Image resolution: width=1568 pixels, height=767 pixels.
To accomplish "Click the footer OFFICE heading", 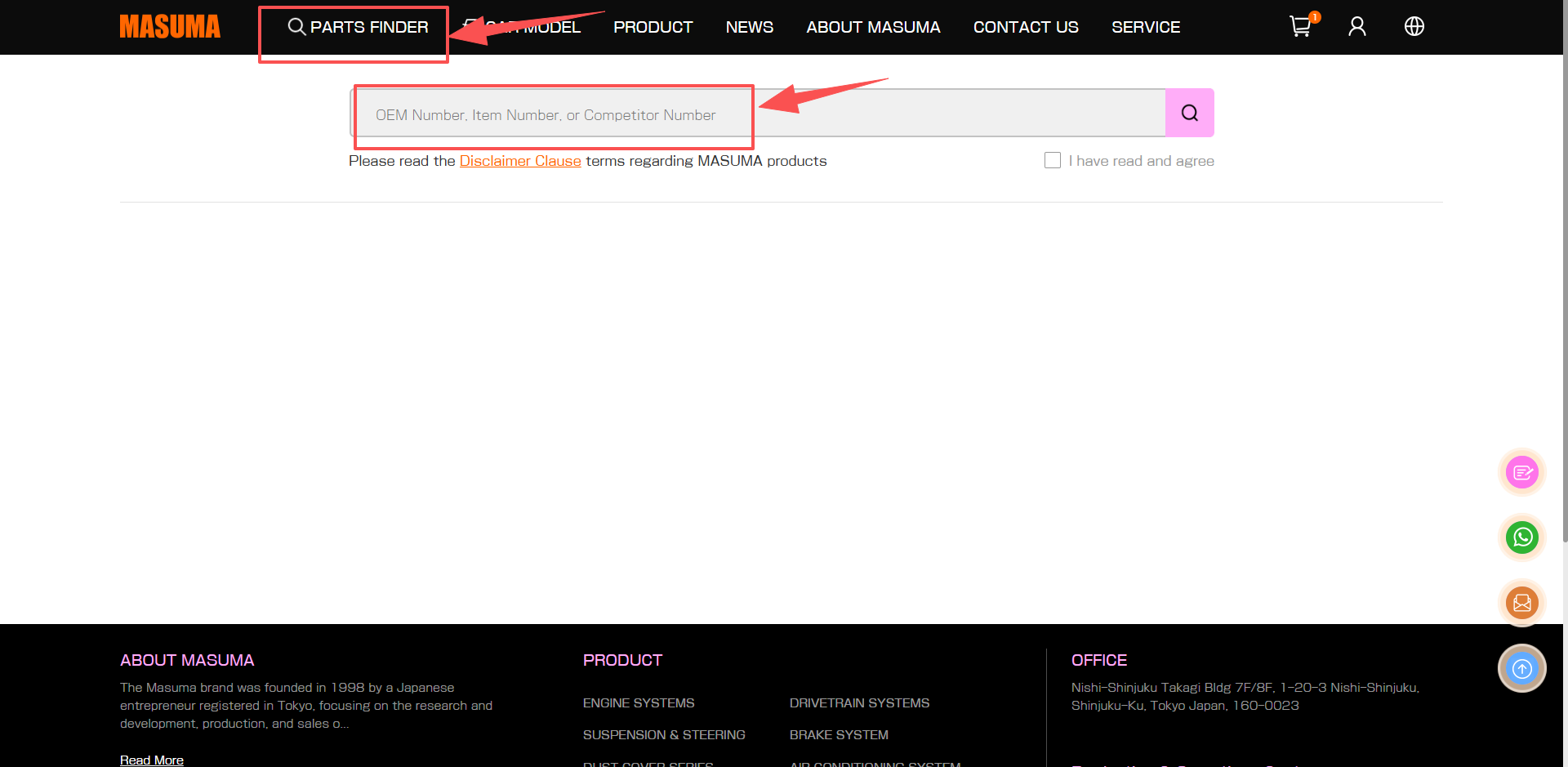I will tap(1099, 660).
